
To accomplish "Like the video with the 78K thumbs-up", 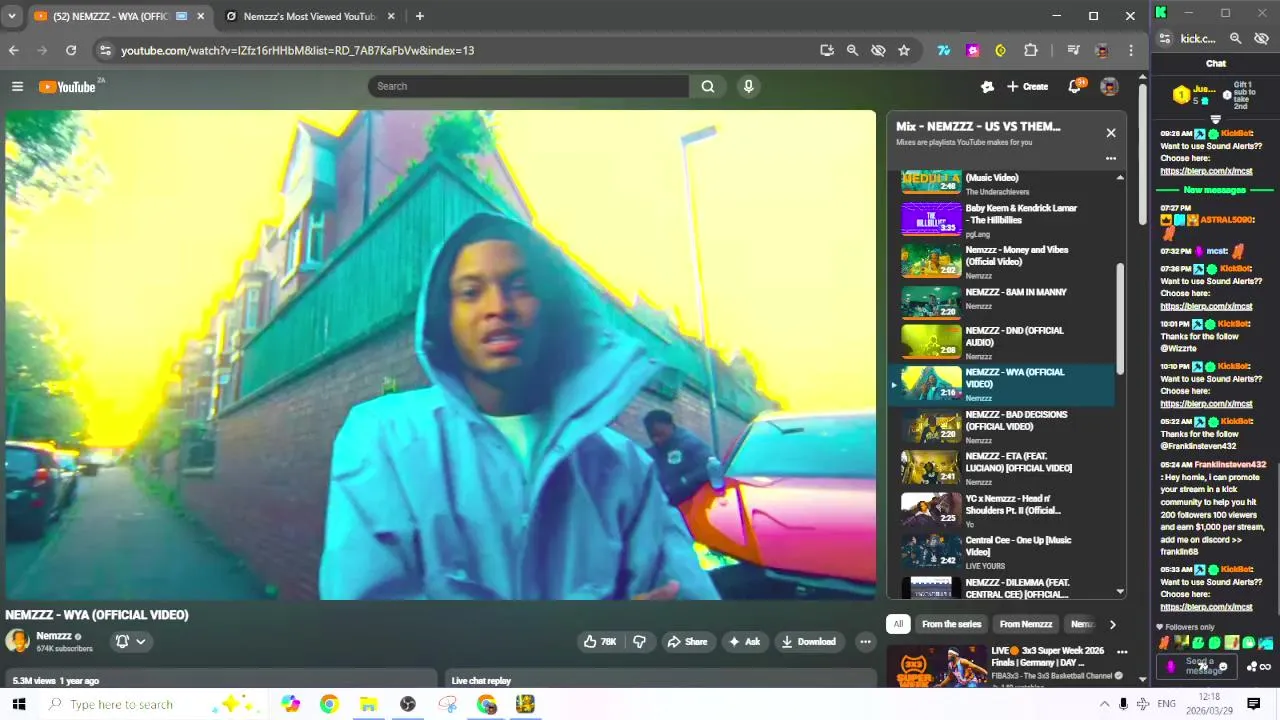I will [x=600, y=642].
